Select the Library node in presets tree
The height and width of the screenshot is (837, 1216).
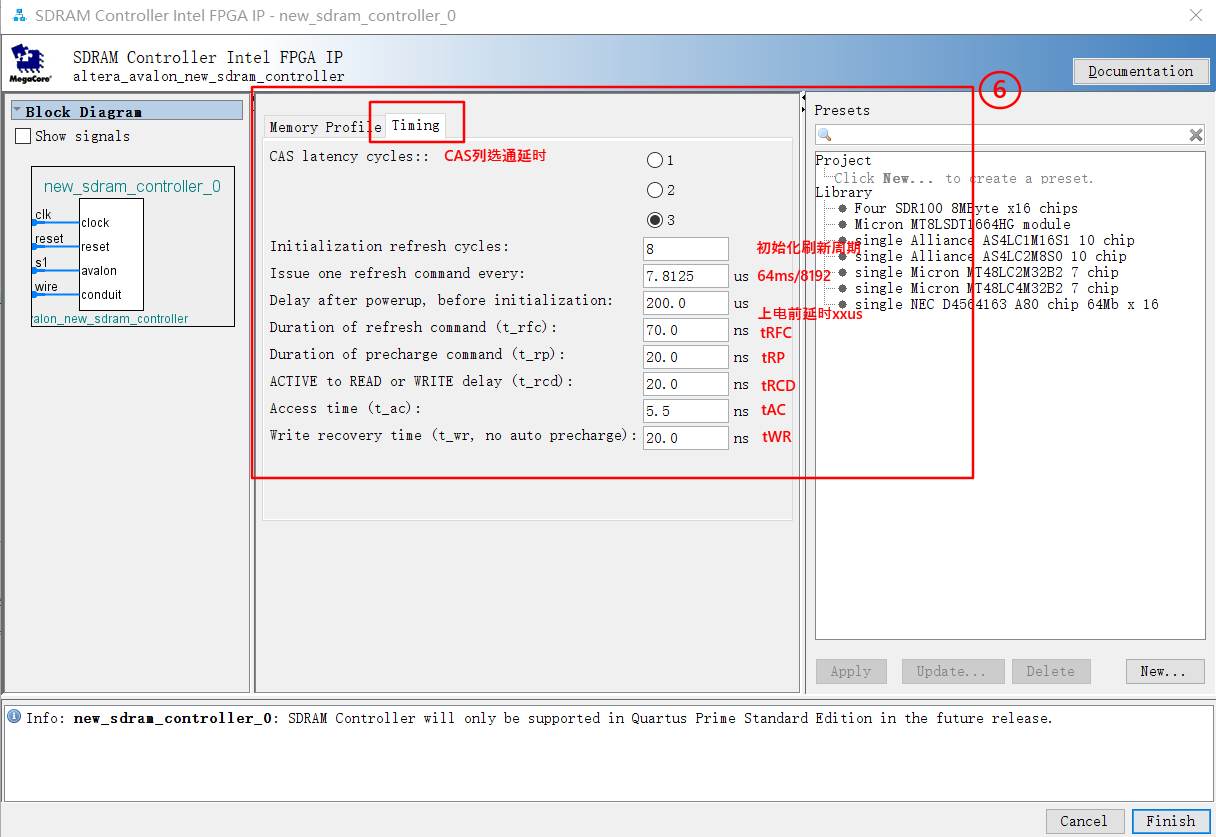tap(843, 192)
